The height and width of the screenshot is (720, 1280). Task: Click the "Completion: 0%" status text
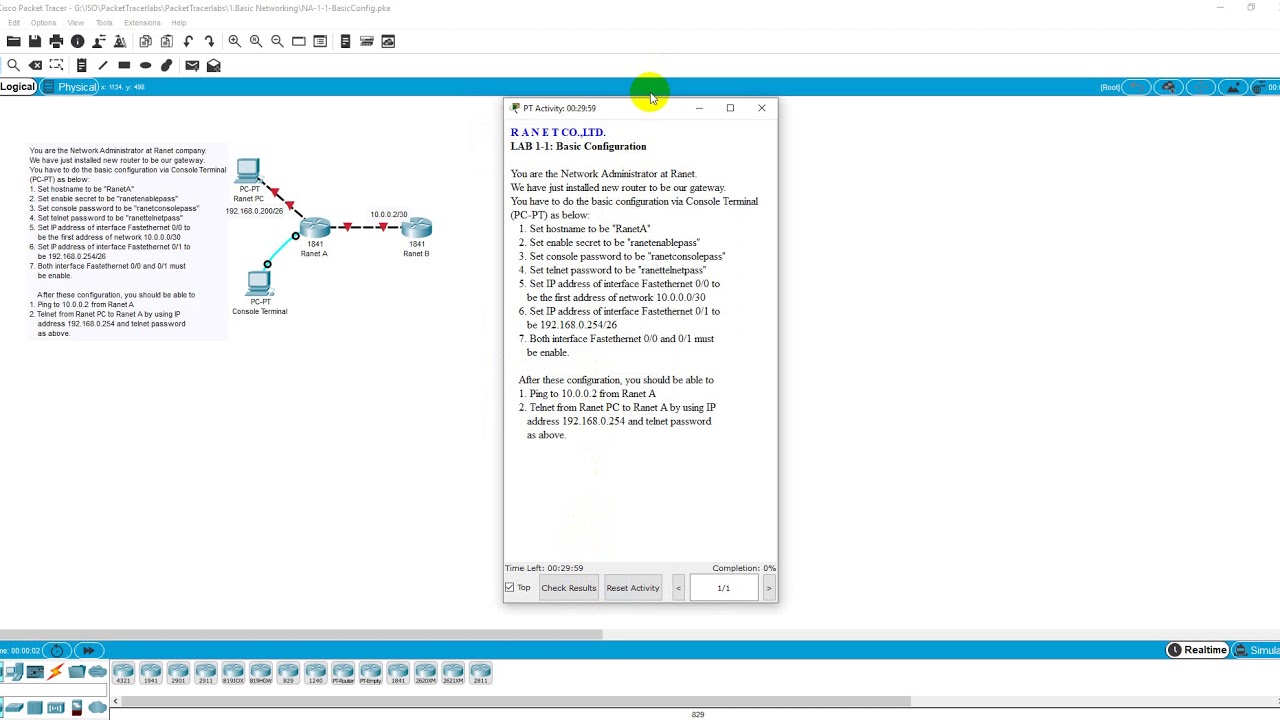point(744,568)
